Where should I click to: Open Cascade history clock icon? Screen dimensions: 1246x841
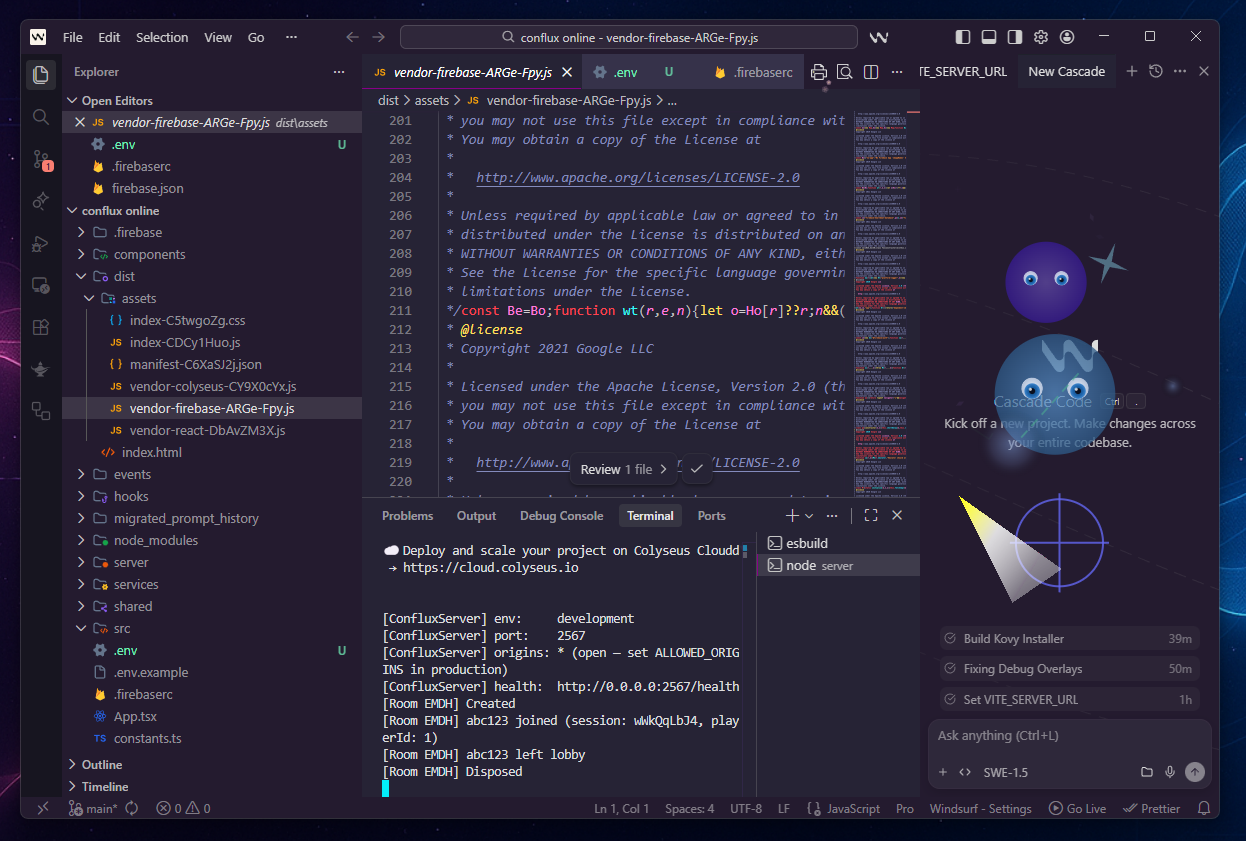coord(1156,72)
